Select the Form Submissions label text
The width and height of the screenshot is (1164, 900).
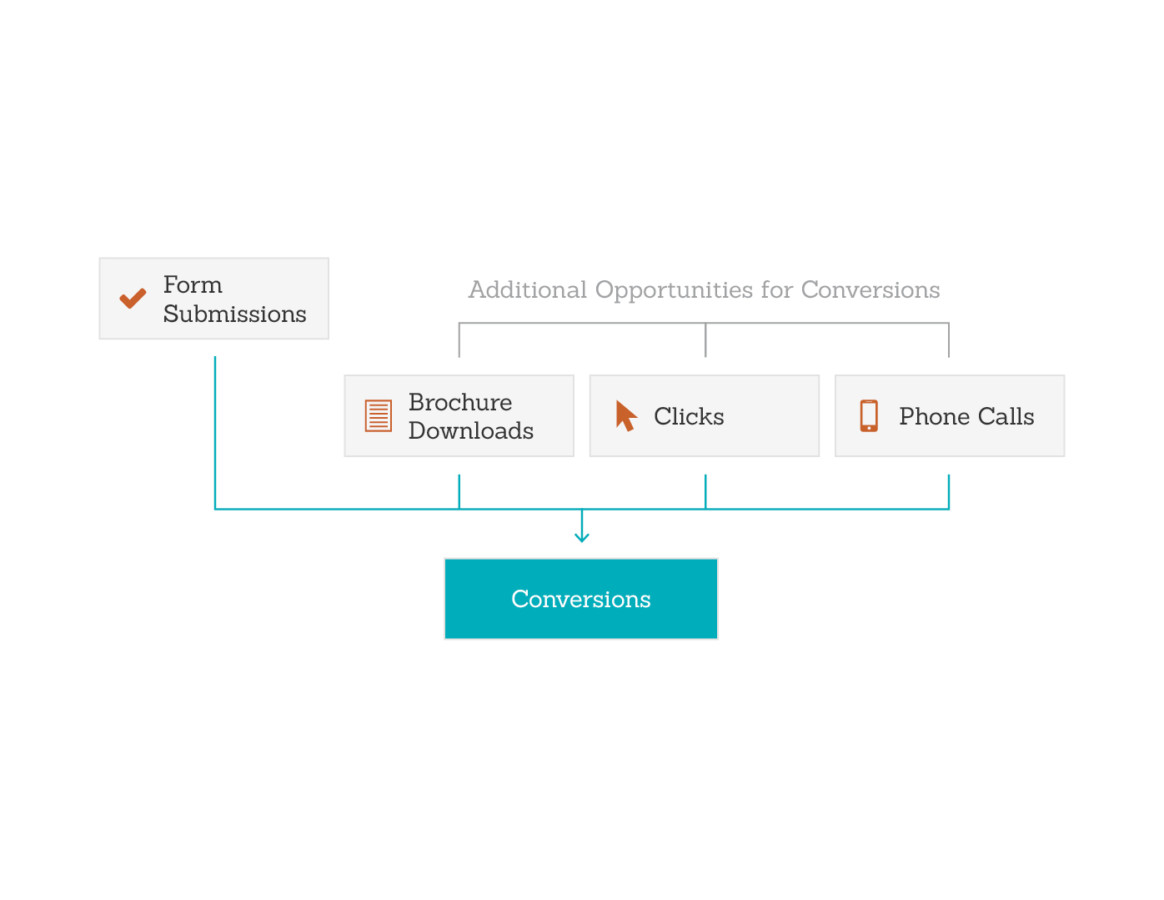pyautogui.click(x=234, y=299)
